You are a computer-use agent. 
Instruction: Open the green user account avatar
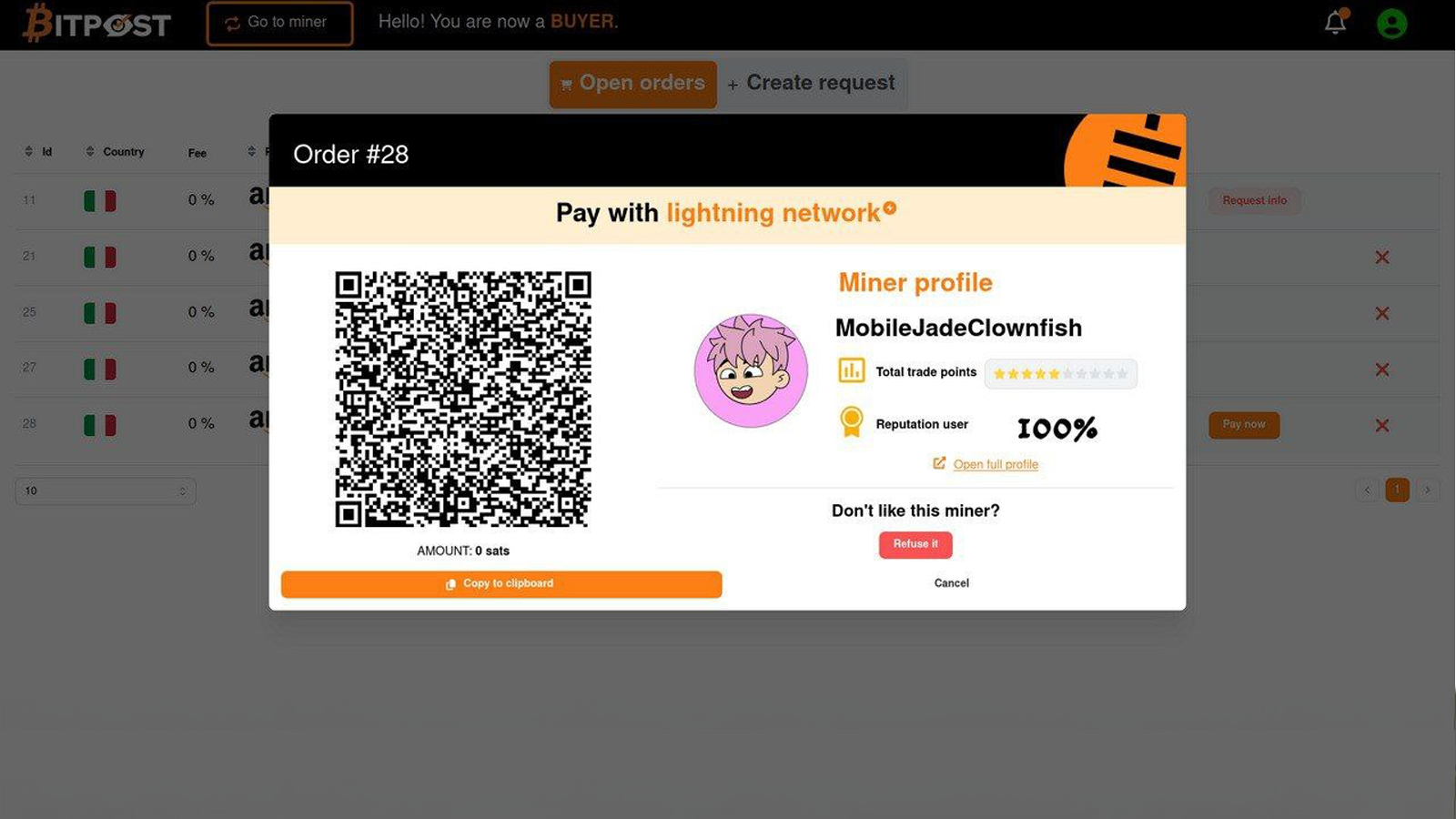click(x=1391, y=23)
